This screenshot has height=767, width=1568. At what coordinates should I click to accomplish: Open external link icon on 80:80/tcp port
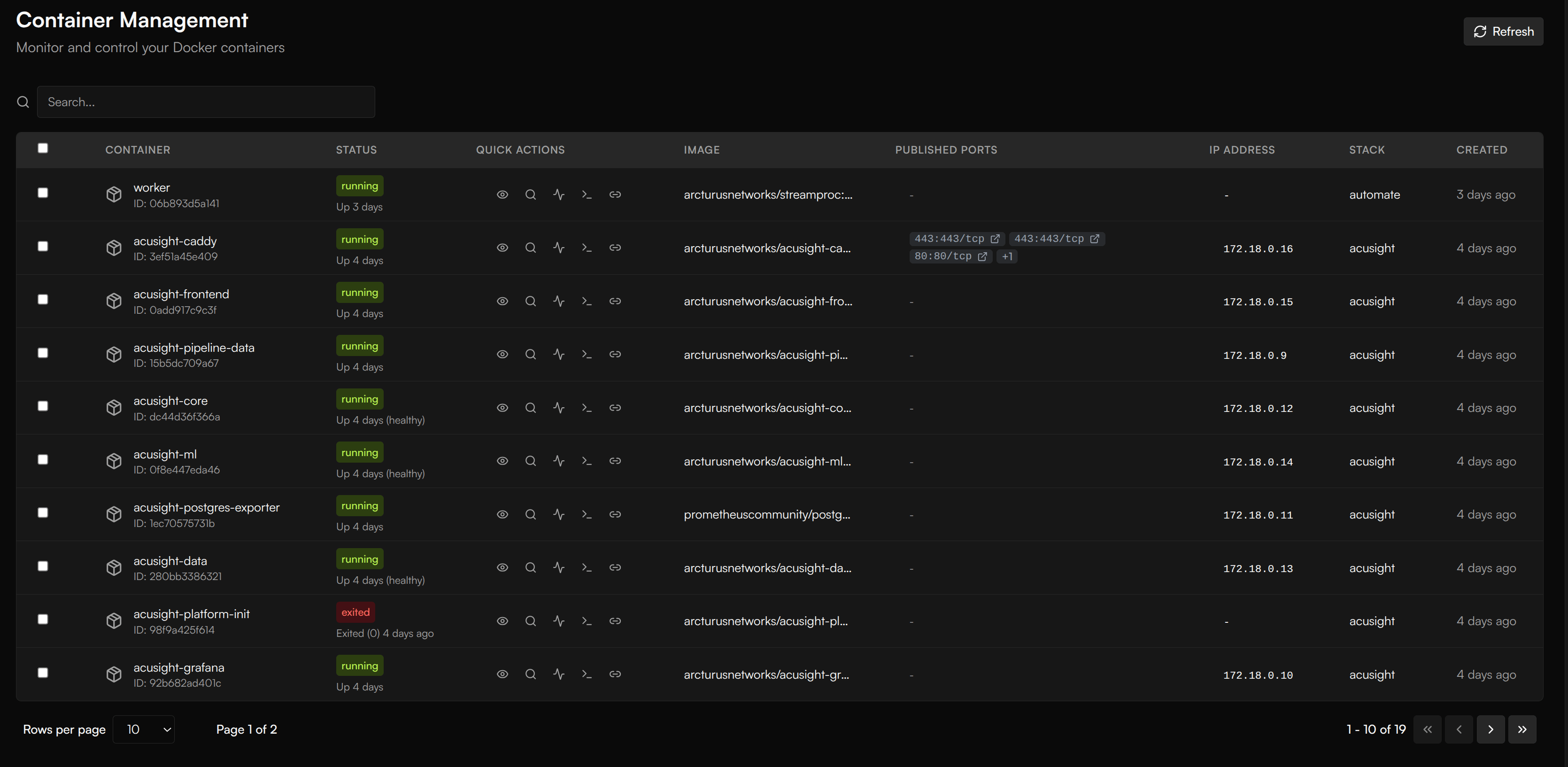(x=982, y=256)
